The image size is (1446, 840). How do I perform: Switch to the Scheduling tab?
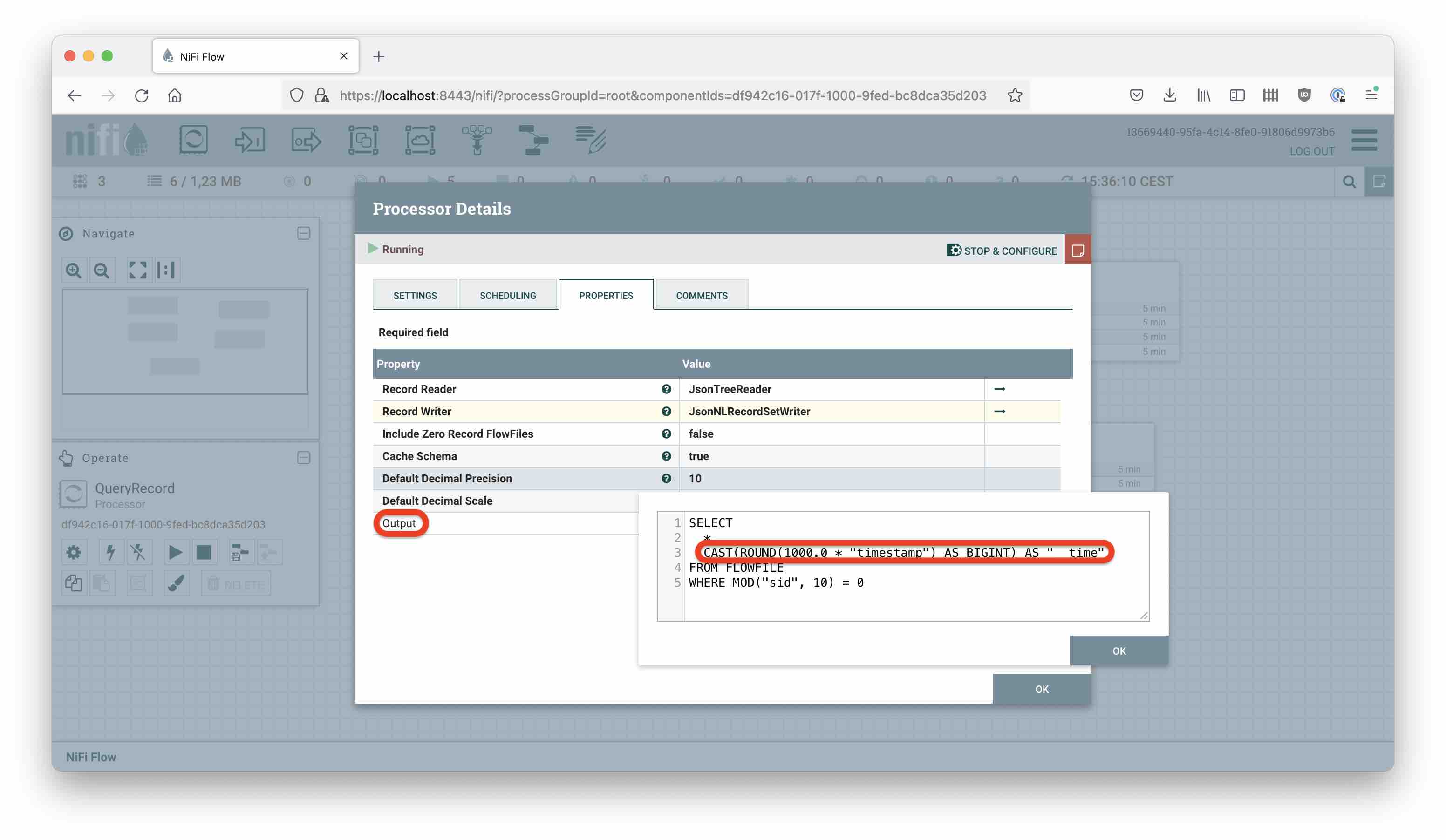coord(507,295)
